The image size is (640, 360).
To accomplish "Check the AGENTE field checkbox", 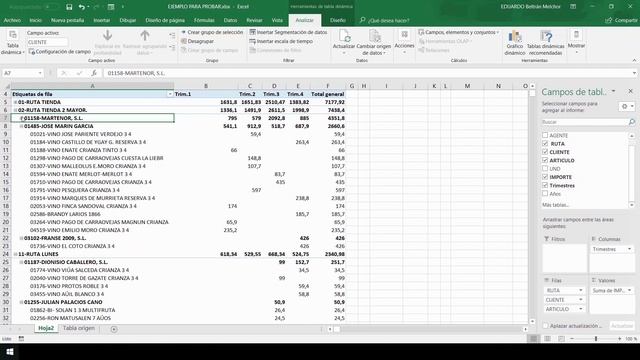I will click(x=545, y=135).
